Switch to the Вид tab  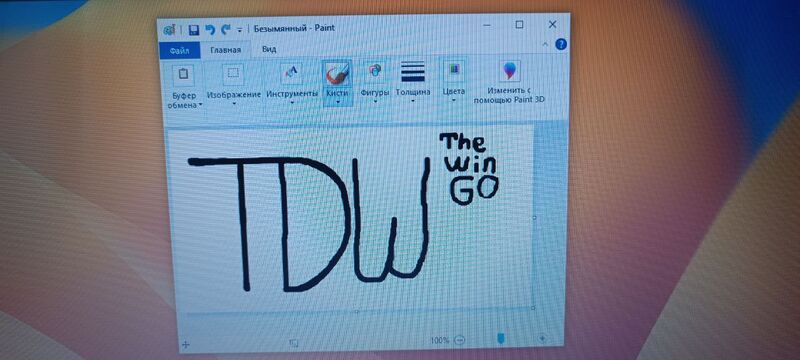[x=269, y=49]
